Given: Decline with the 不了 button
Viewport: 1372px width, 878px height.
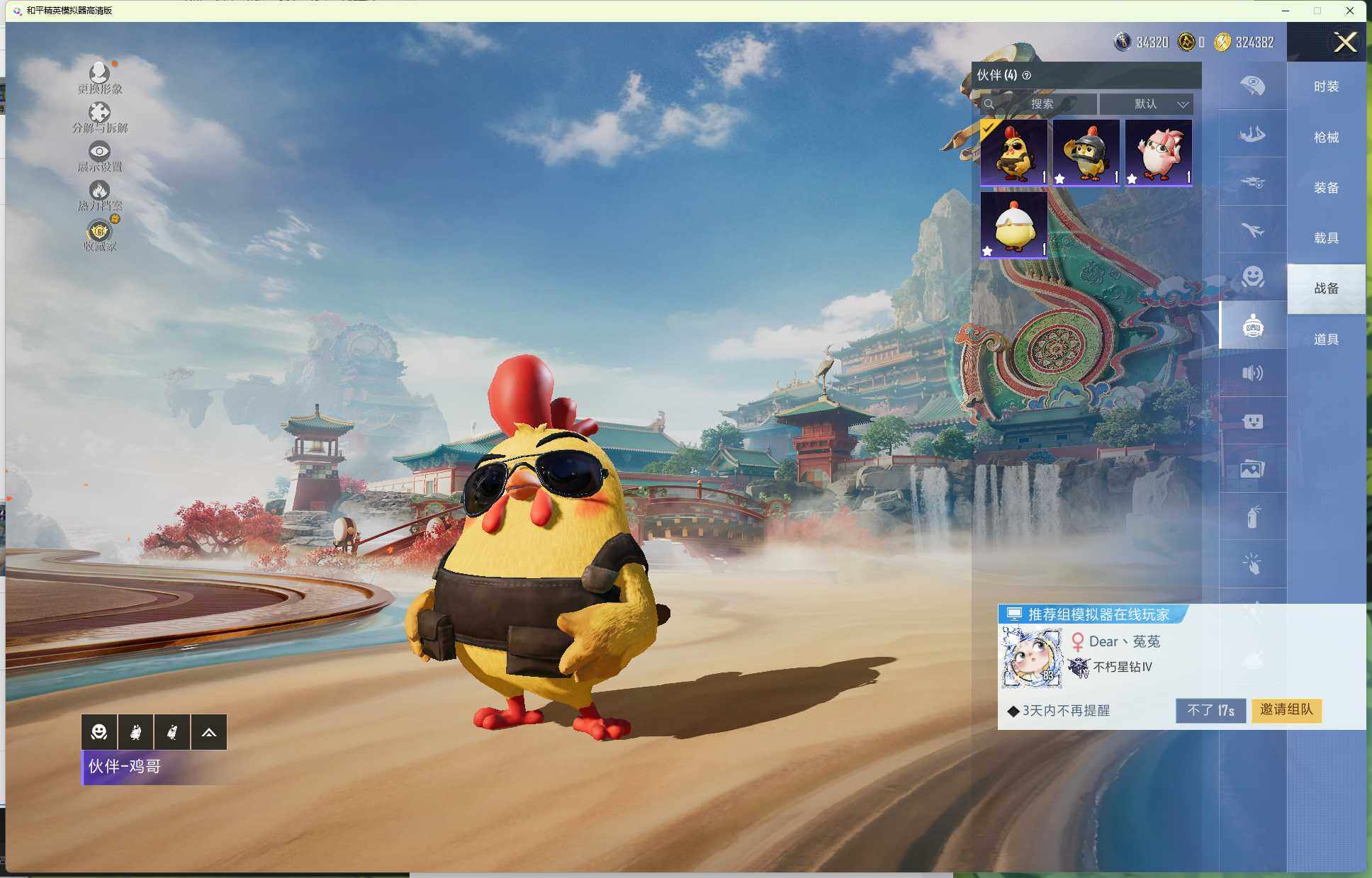Looking at the screenshot, I should pyautogui.click(x=1210, y=710).
